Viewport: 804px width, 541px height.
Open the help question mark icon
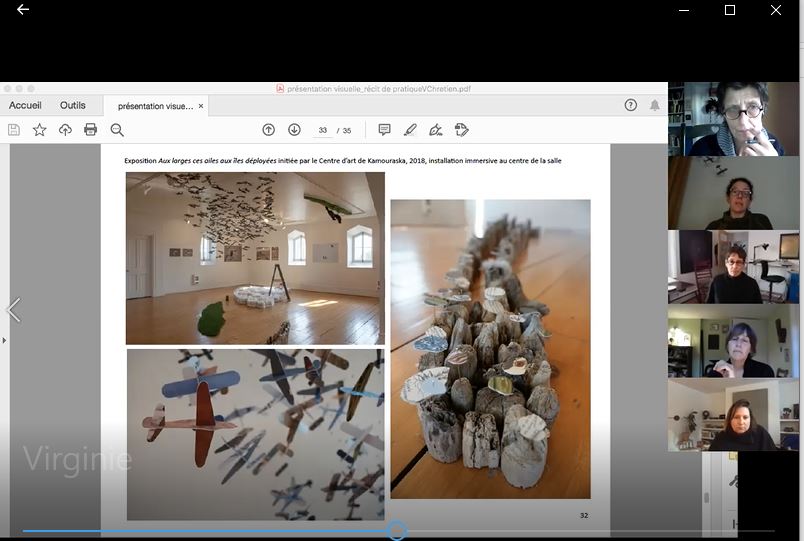630,105
